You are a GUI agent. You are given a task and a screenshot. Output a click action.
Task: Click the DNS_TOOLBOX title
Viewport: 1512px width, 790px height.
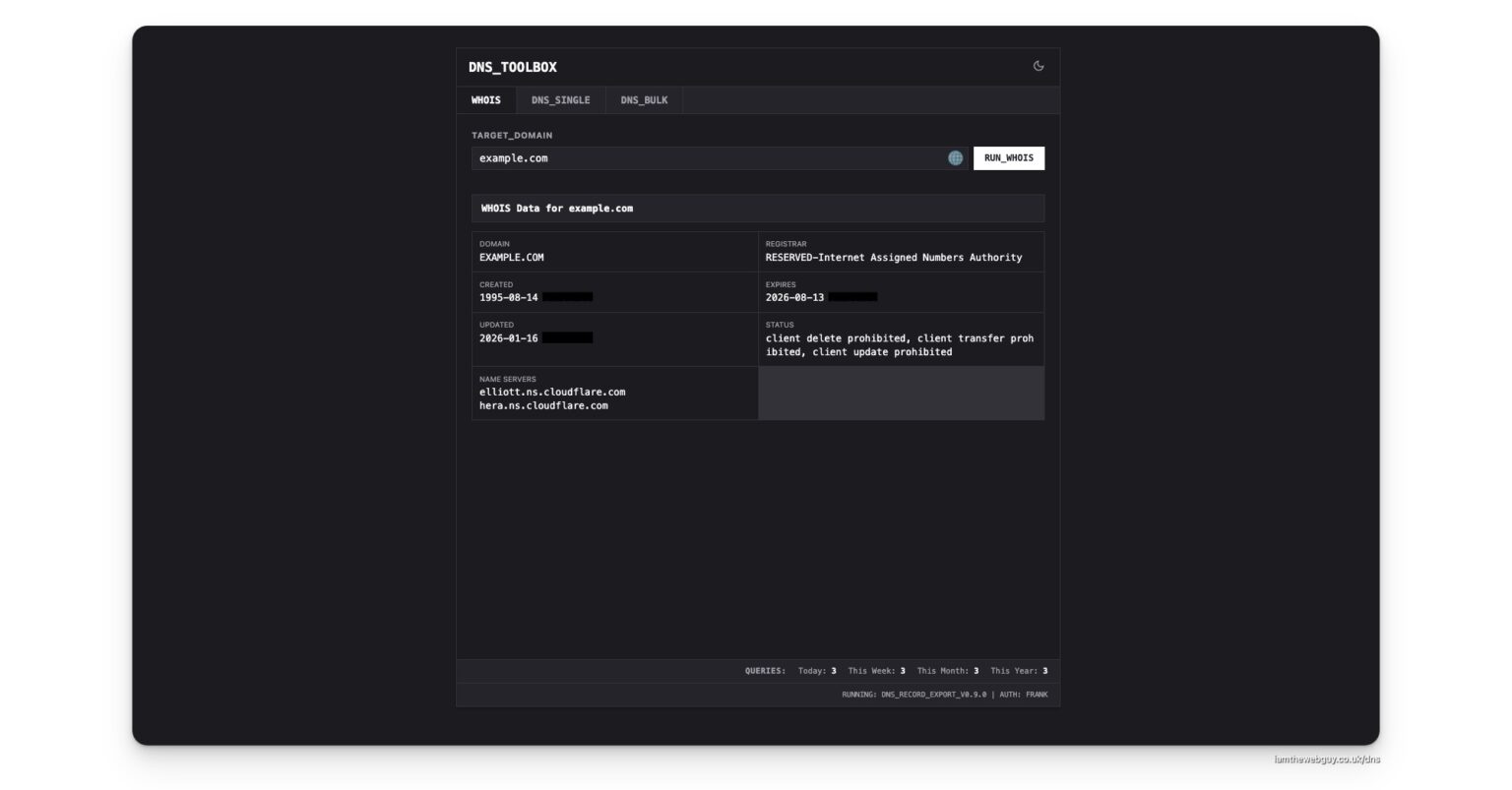click(x=513, y=67)
